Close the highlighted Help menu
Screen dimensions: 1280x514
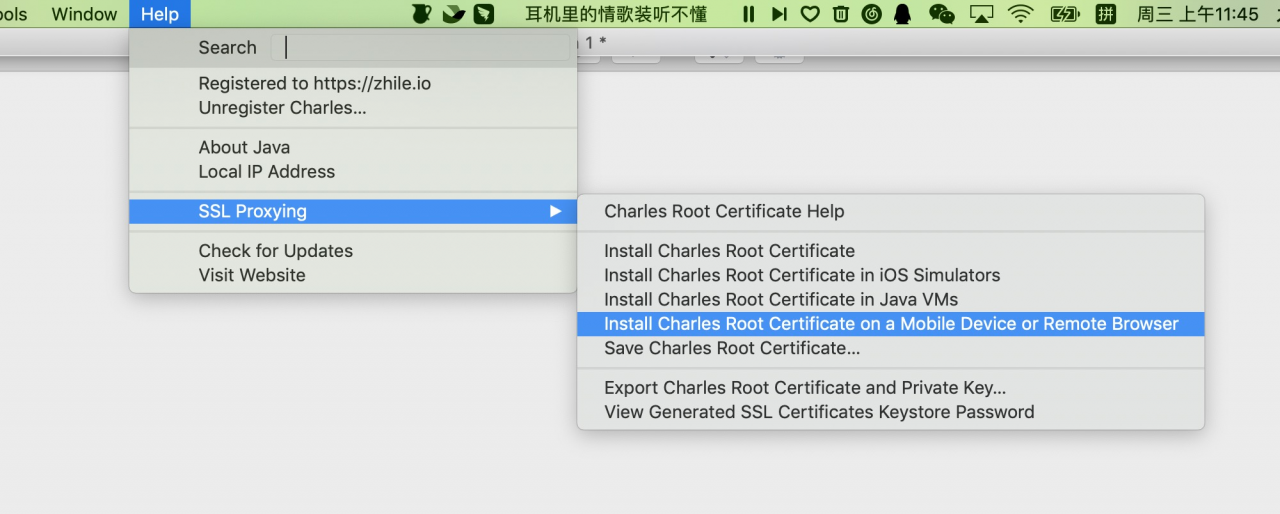160,14
